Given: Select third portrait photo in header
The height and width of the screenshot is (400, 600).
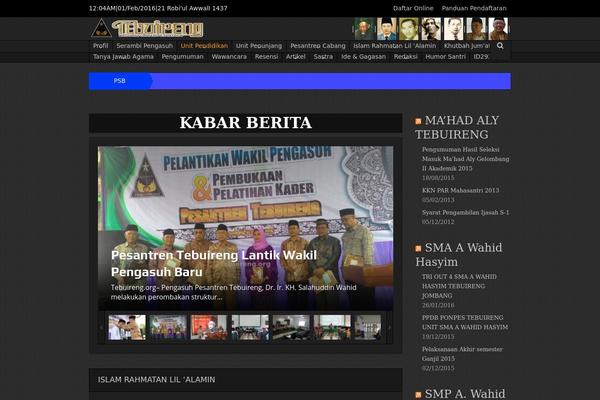Looking at the screenshot, I should click(409, 29).
